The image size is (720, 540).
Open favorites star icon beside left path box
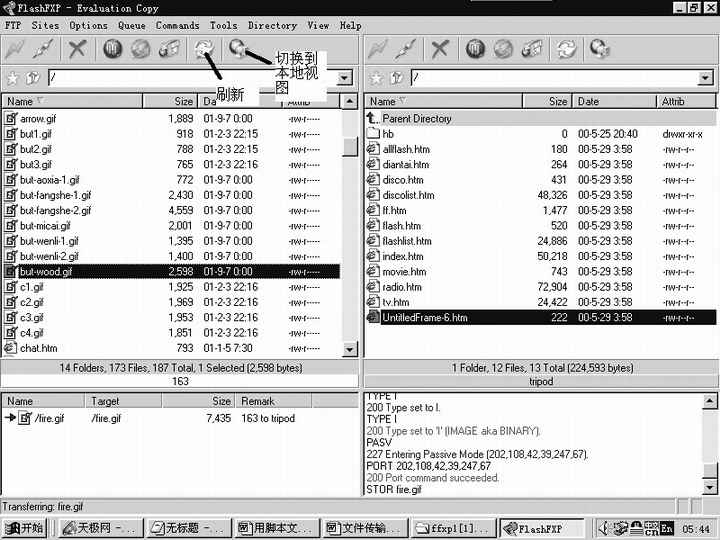[x=12, y=77]
